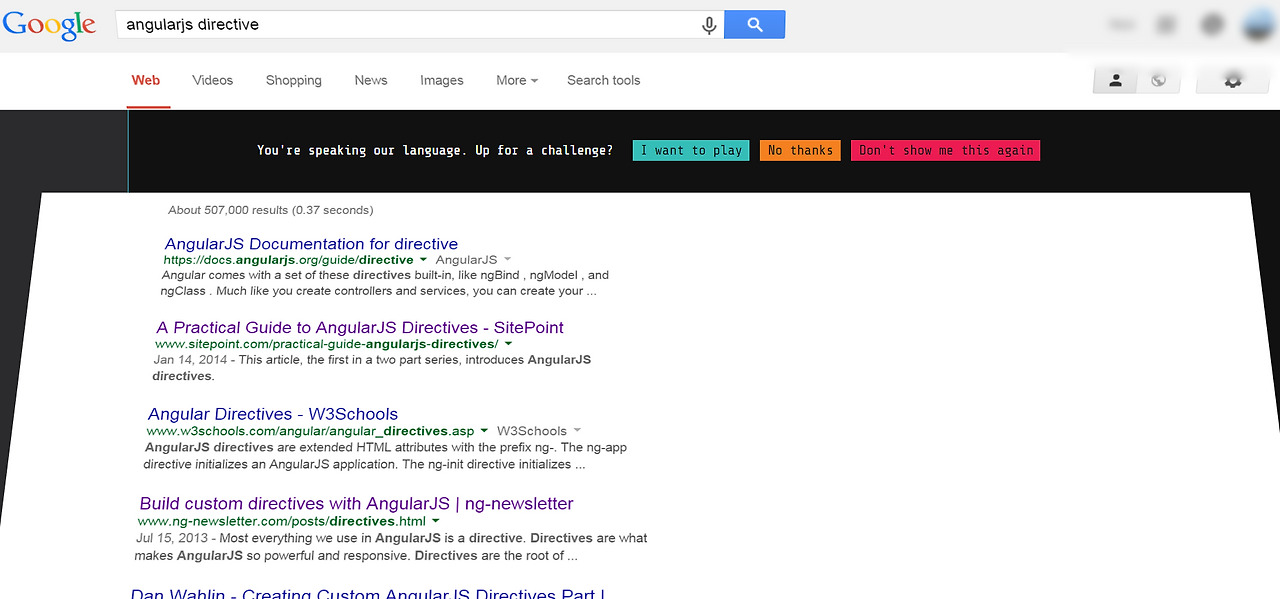Expand the More dropdown

pos(517,80)
